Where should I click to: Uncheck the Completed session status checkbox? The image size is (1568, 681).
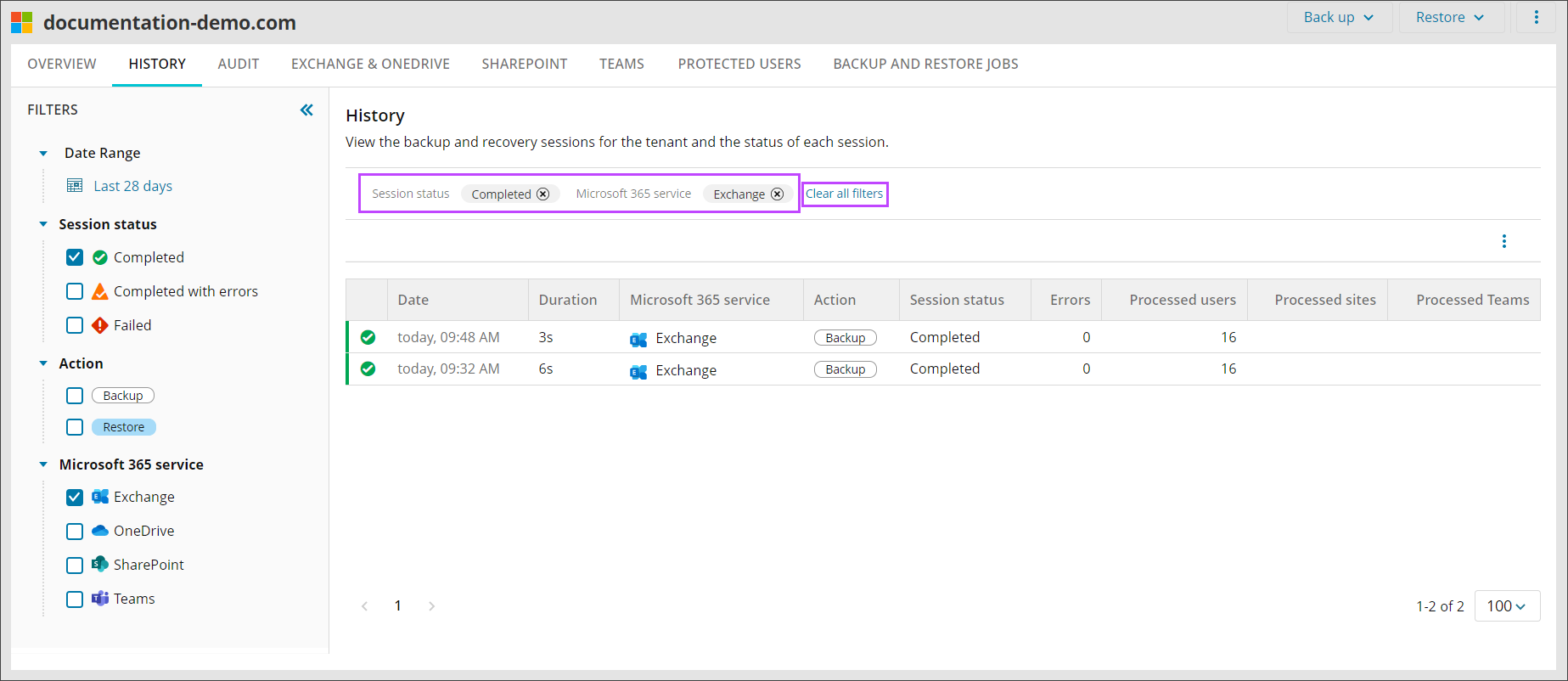coord(75,257)
